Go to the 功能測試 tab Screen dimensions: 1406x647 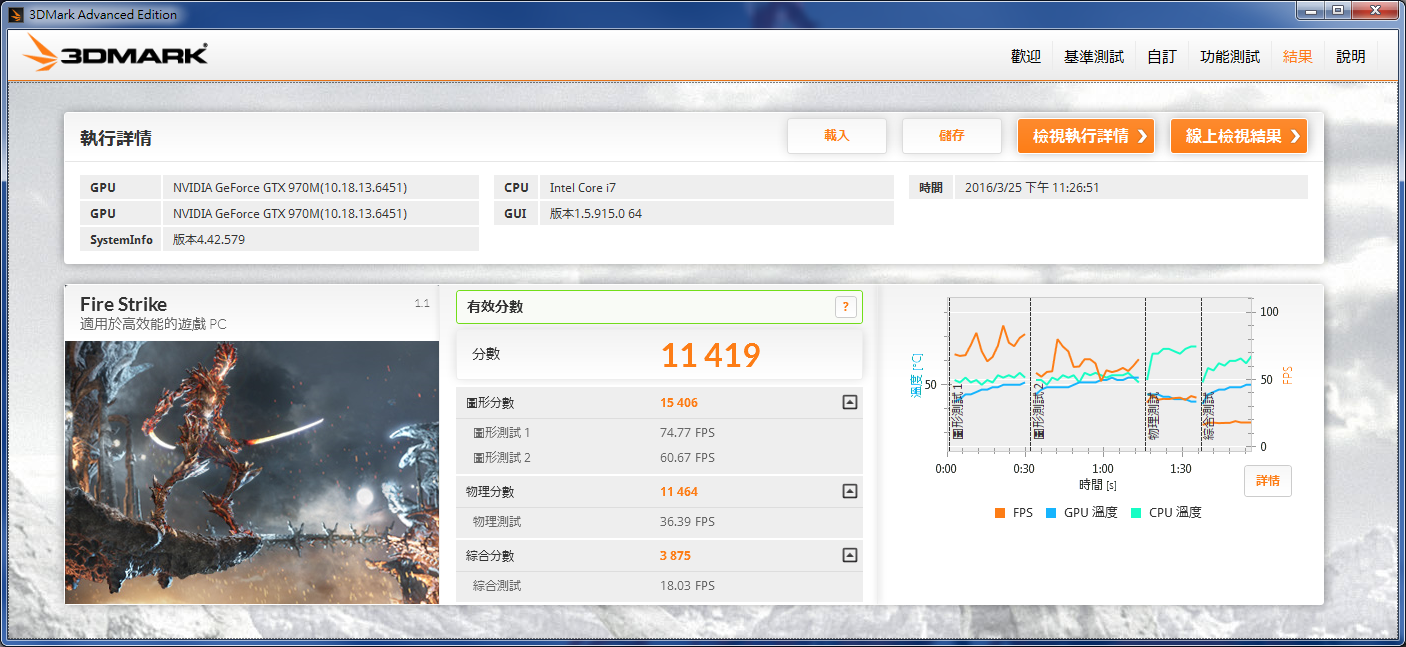tap(1230, 57)
